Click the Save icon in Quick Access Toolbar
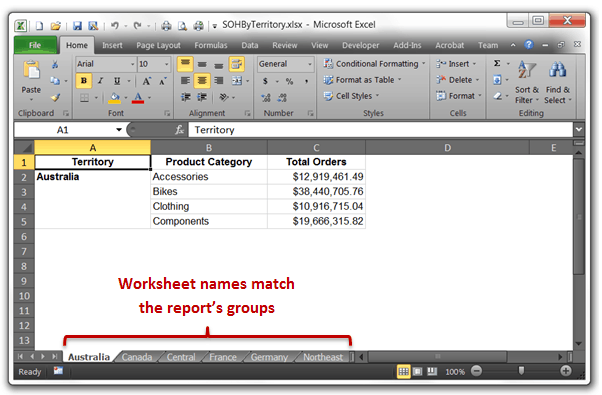This screenshot has height=395, width=602. click(78, 26)
